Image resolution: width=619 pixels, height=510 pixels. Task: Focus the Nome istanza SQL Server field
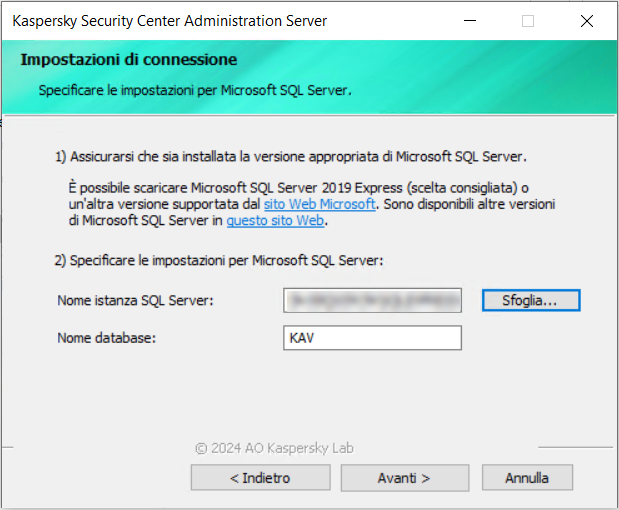[372, 300]
